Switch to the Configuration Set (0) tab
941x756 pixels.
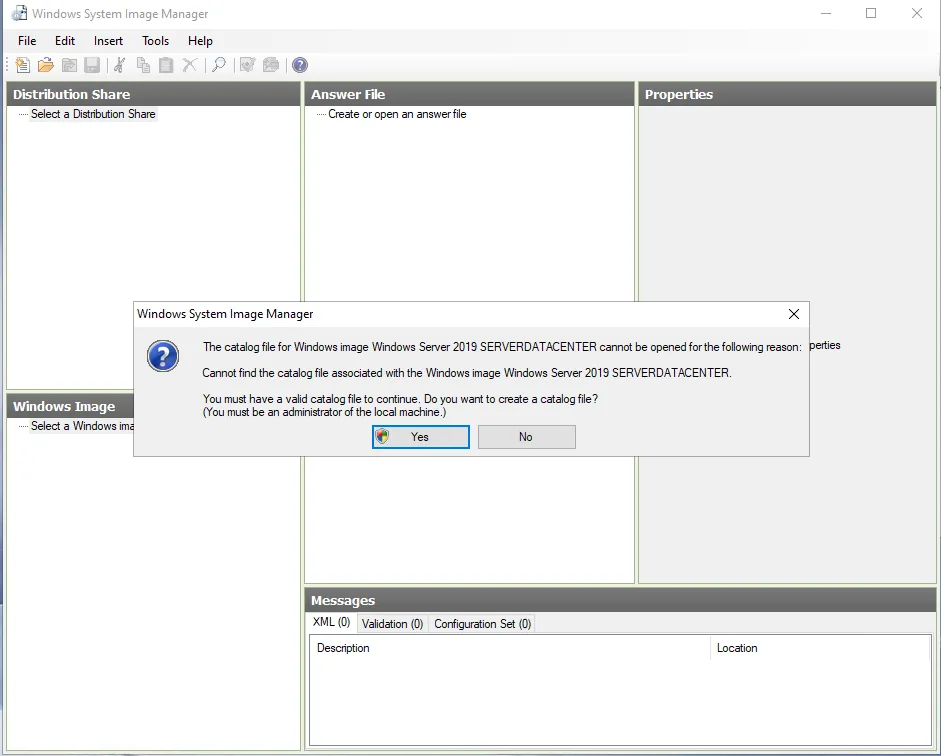click(x=483, y=624)
